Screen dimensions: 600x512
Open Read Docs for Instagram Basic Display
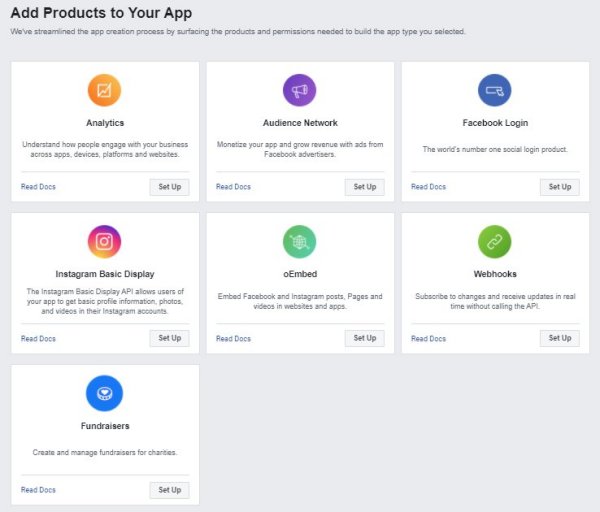pyautogui.click(x=38, y=339)
